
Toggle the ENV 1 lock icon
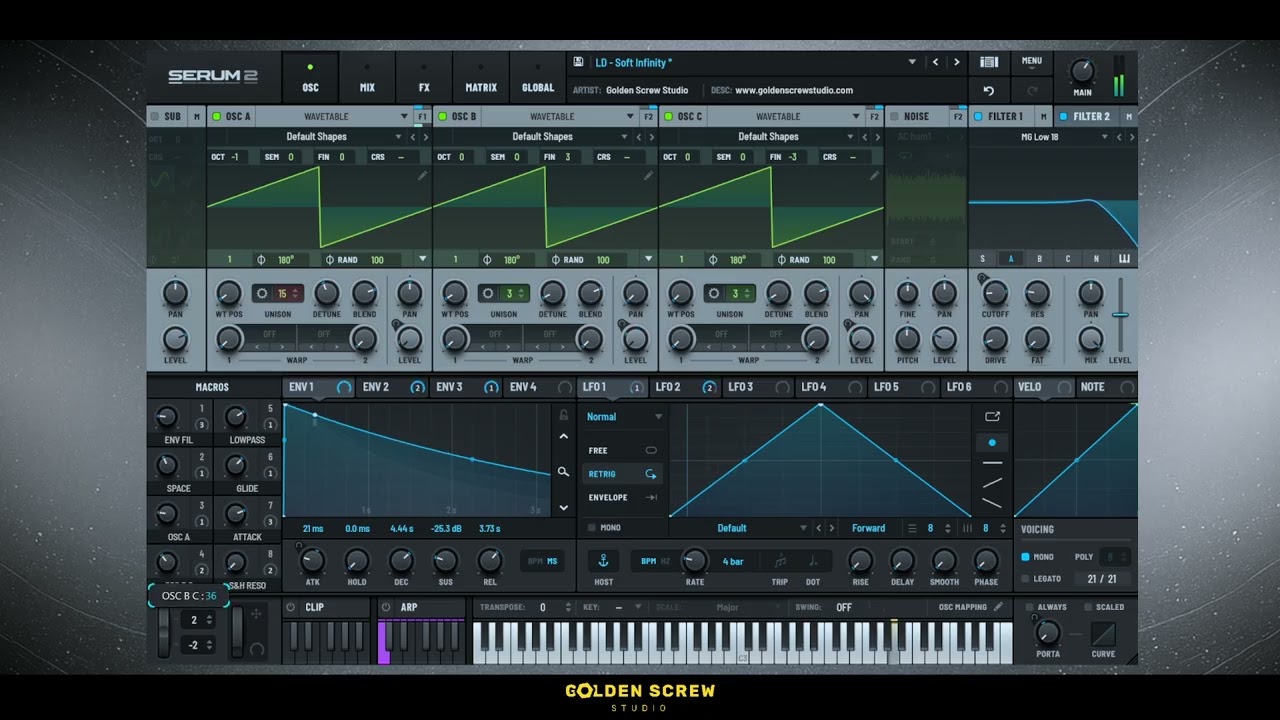(563, 415)
